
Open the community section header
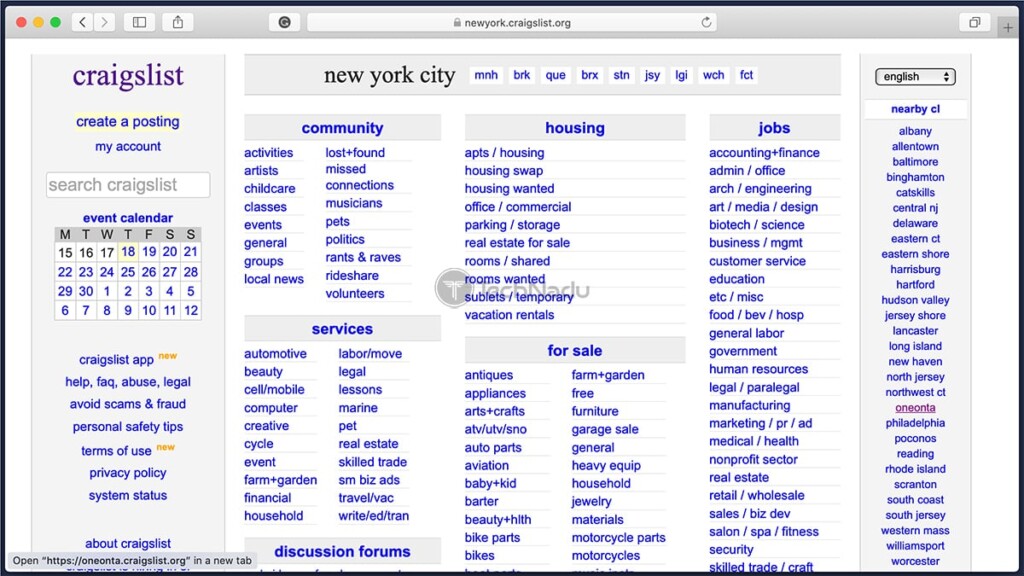coord(342,128)
